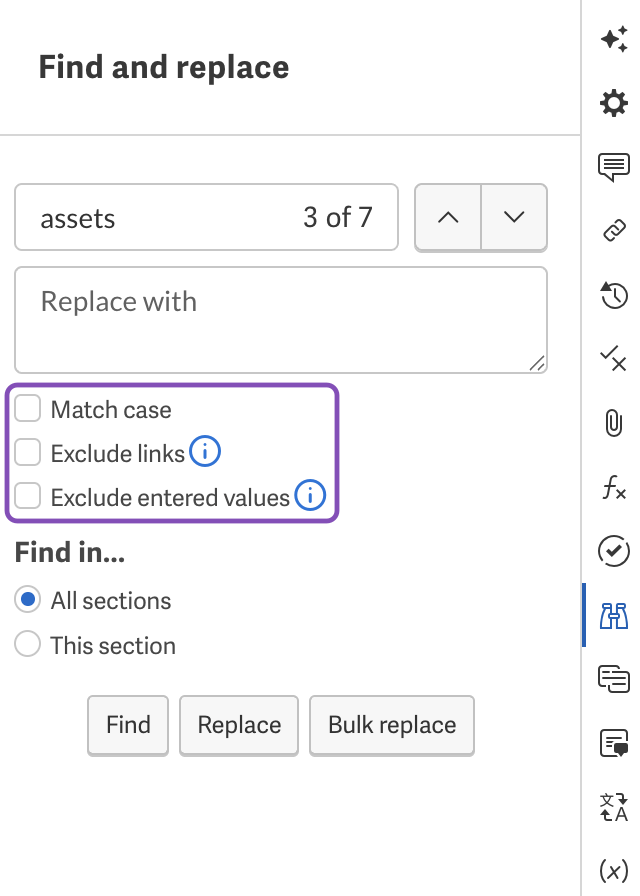Click the Find button
The image size is (640, 896).
tap(128, 725)
